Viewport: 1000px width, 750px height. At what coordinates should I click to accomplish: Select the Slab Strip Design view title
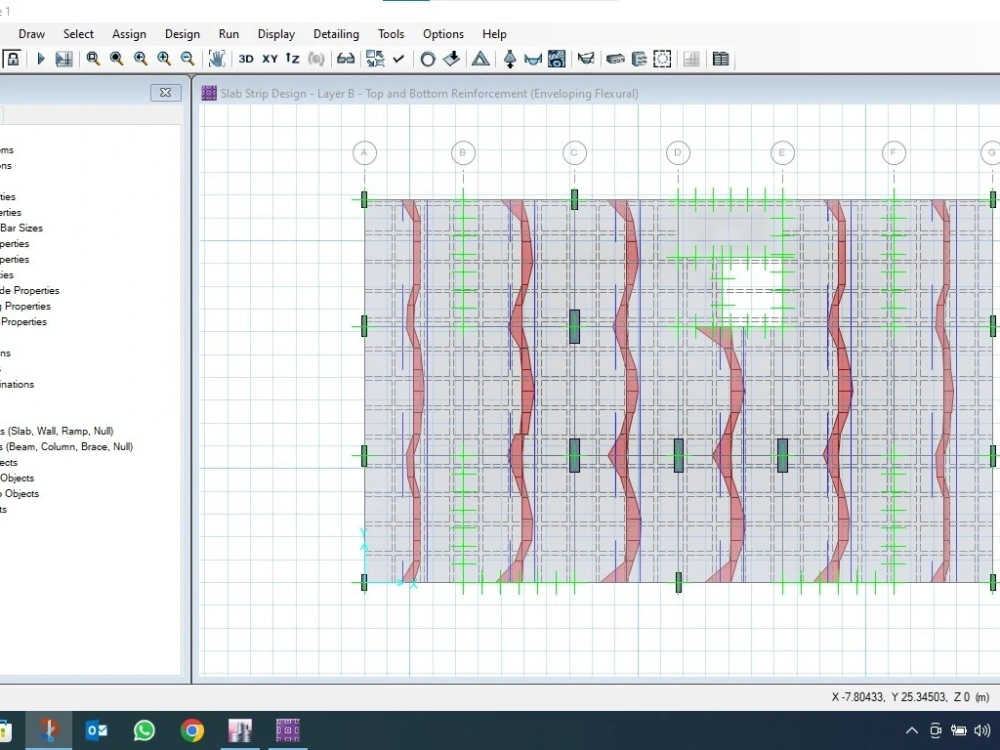coord(429,93)
